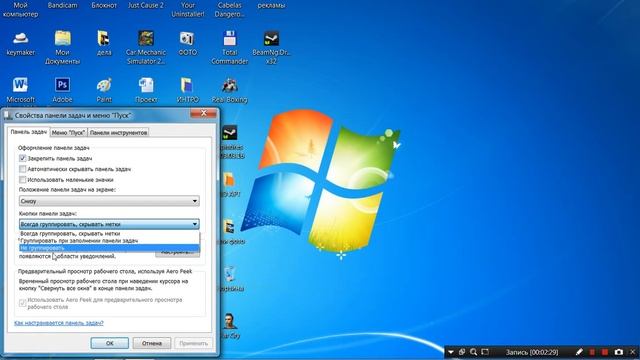Screen dimensions: 640x360
Task: Launch Car Mechanic Simulator shortcut
Action: click(146, 39)
